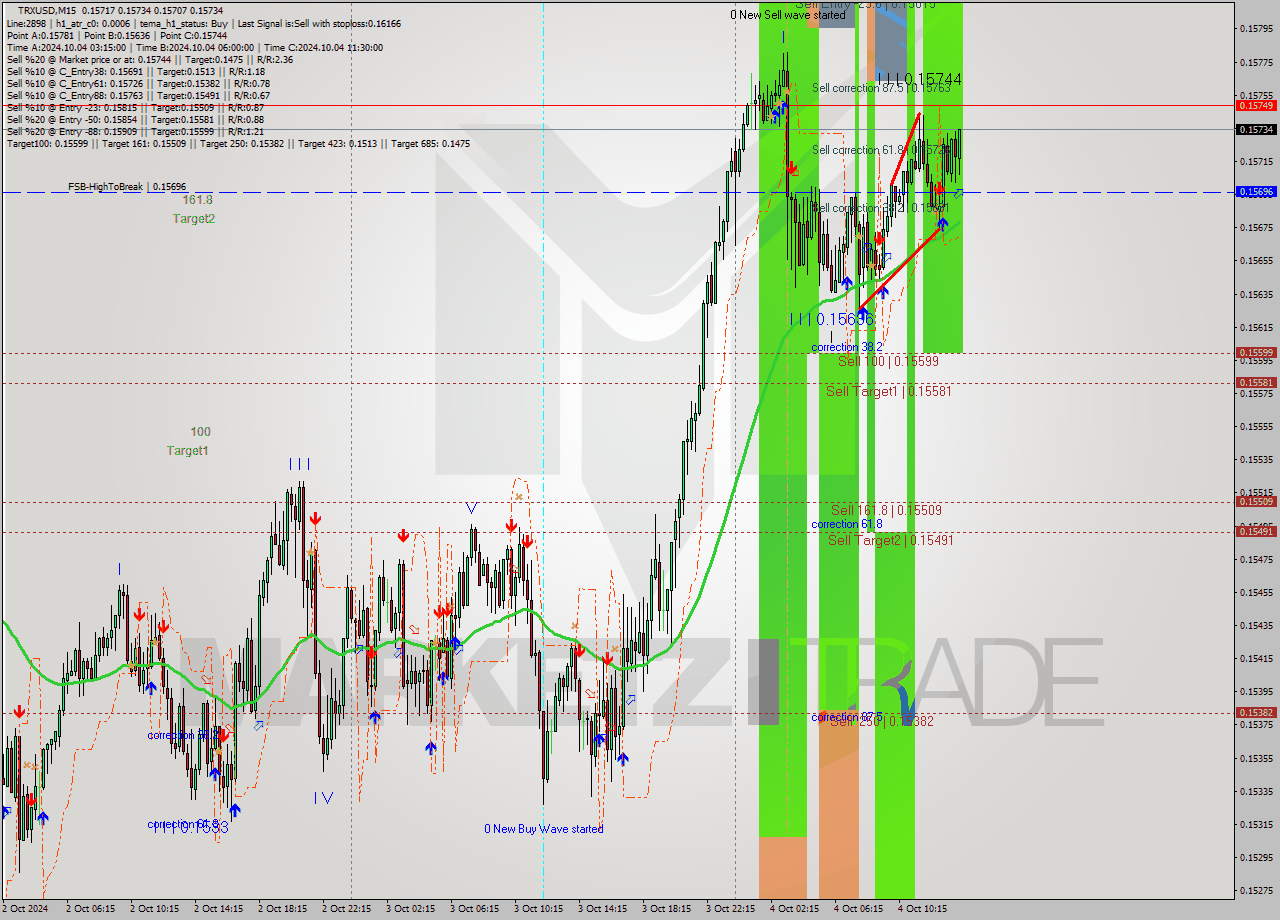
Task: Click the '3 Oct 10:15' time label
Action: click(538, 909)
